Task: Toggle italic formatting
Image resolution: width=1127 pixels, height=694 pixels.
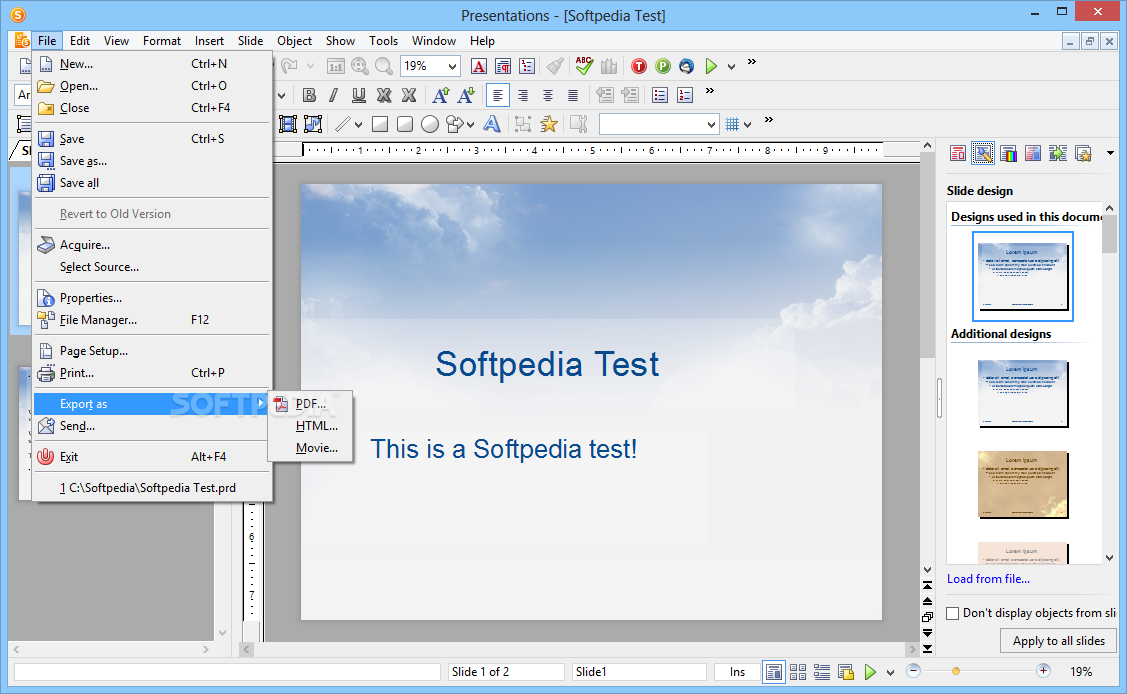Action: (333, 96)
